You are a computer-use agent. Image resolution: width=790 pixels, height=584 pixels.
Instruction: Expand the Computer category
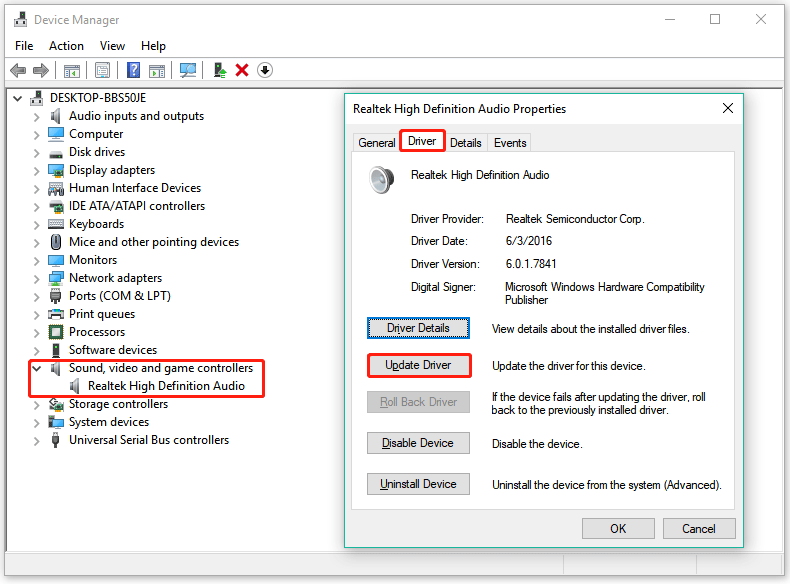click(x=36, y=135)
